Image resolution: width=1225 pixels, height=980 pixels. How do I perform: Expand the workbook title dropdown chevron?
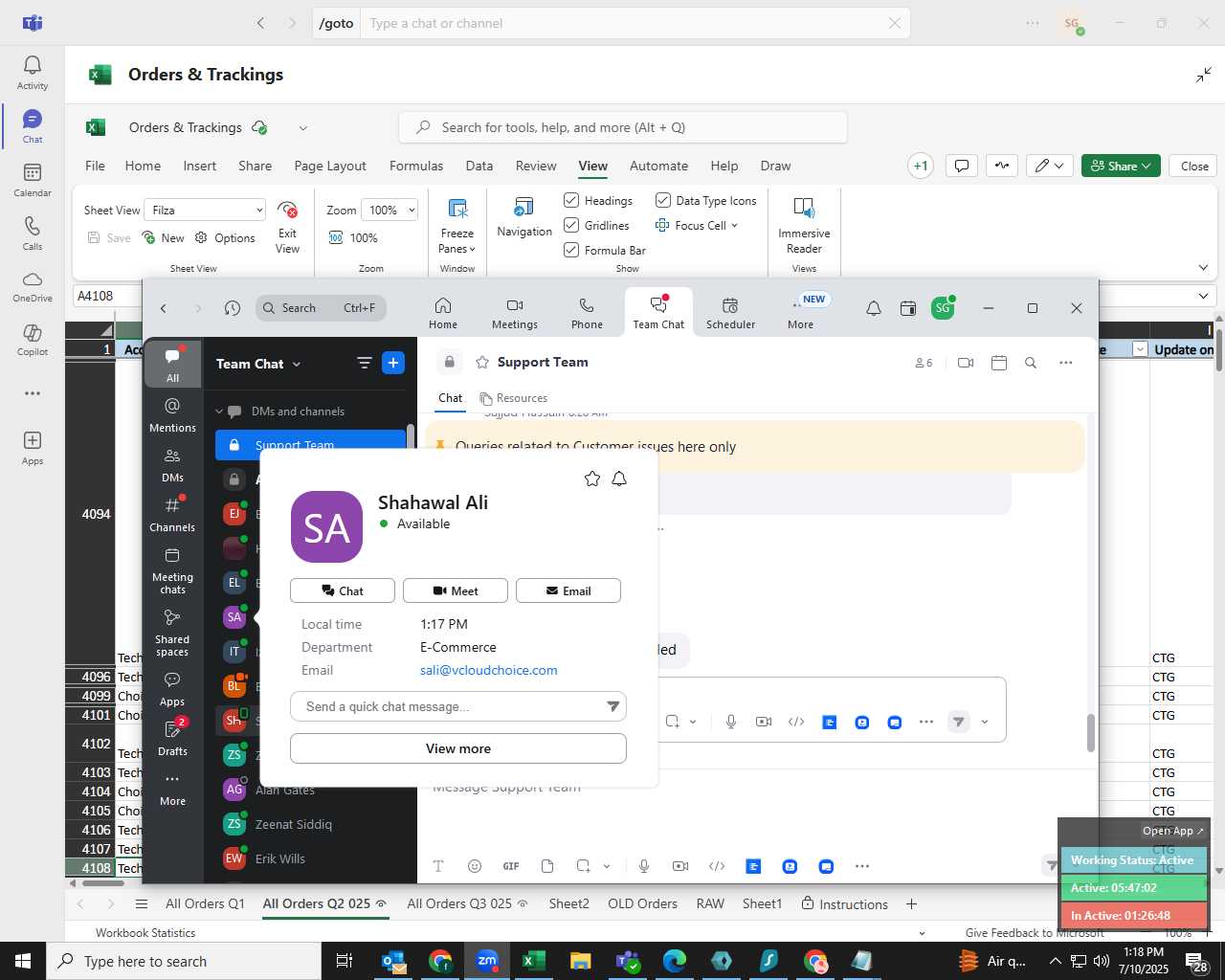tap(302, 127)
